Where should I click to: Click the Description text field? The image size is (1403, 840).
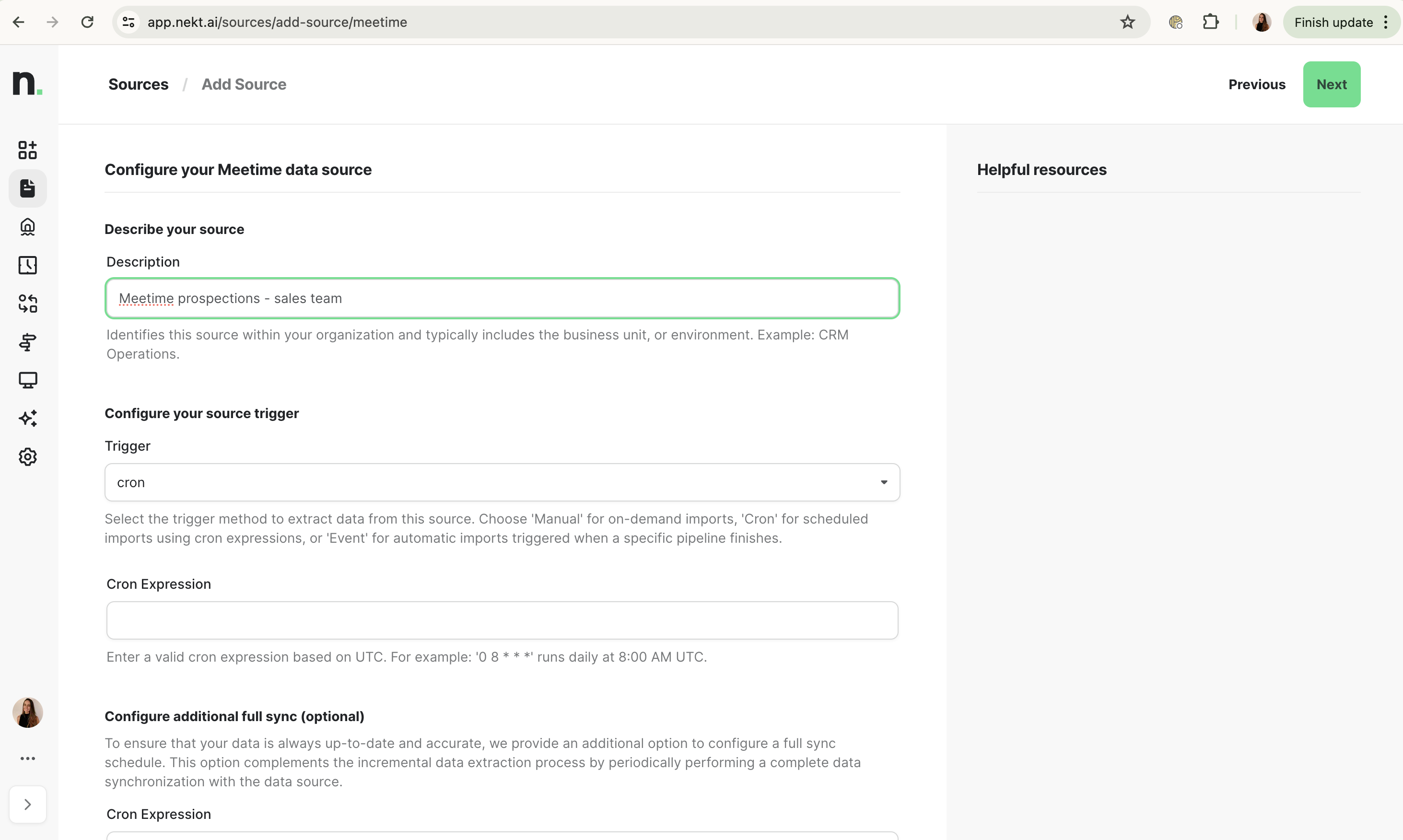[502, 298]
